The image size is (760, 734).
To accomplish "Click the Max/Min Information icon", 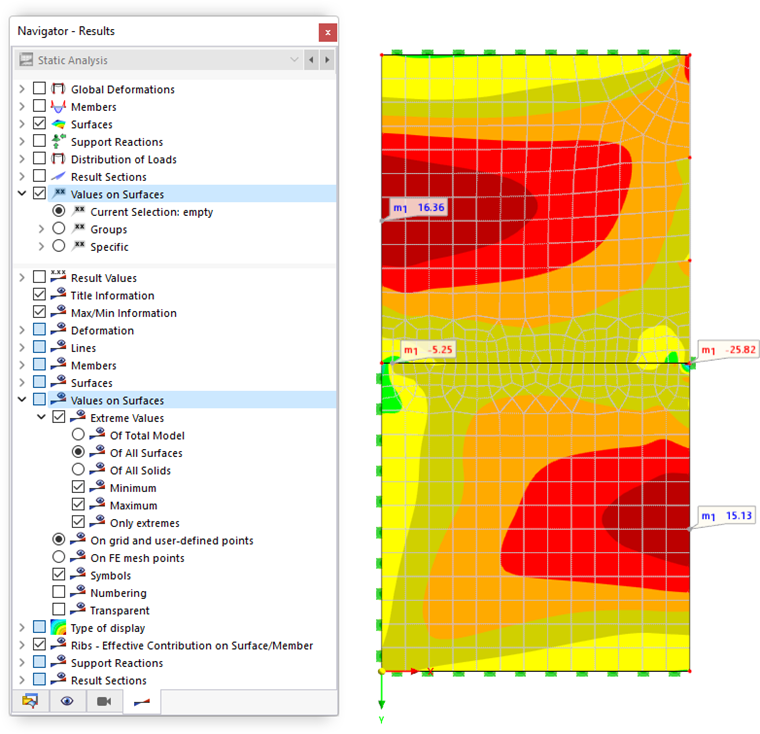I will [x=58, y=312].
